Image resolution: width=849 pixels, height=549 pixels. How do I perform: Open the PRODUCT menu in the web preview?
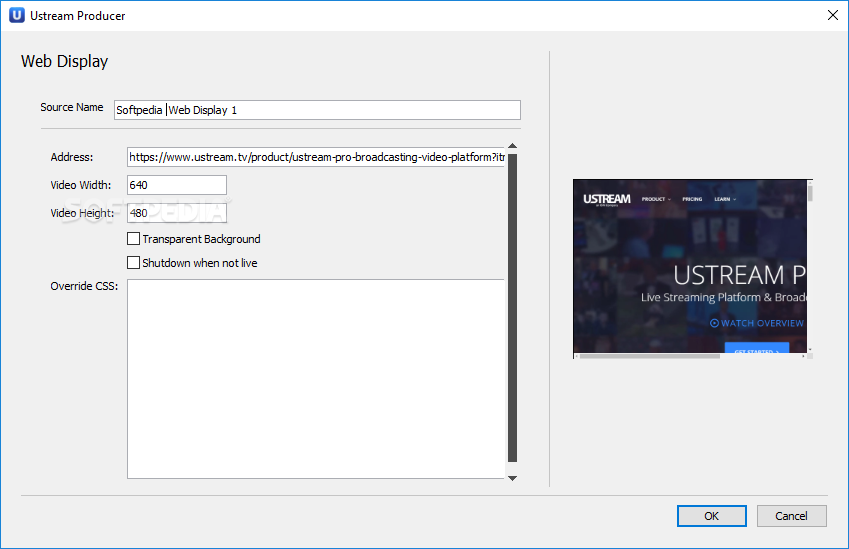[656, 199]
